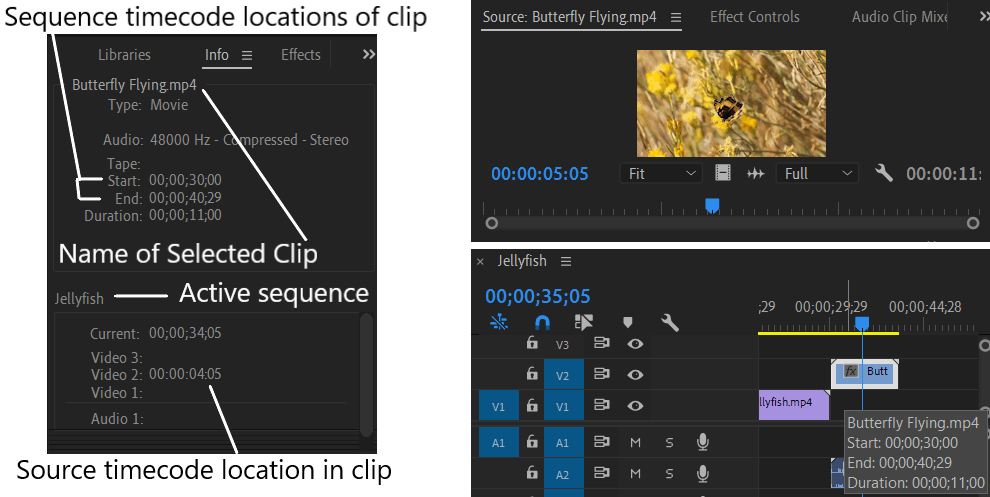
Task: Click the drag video only filmstrip icon
Action: pyautogui.click(x=723, y=173)
